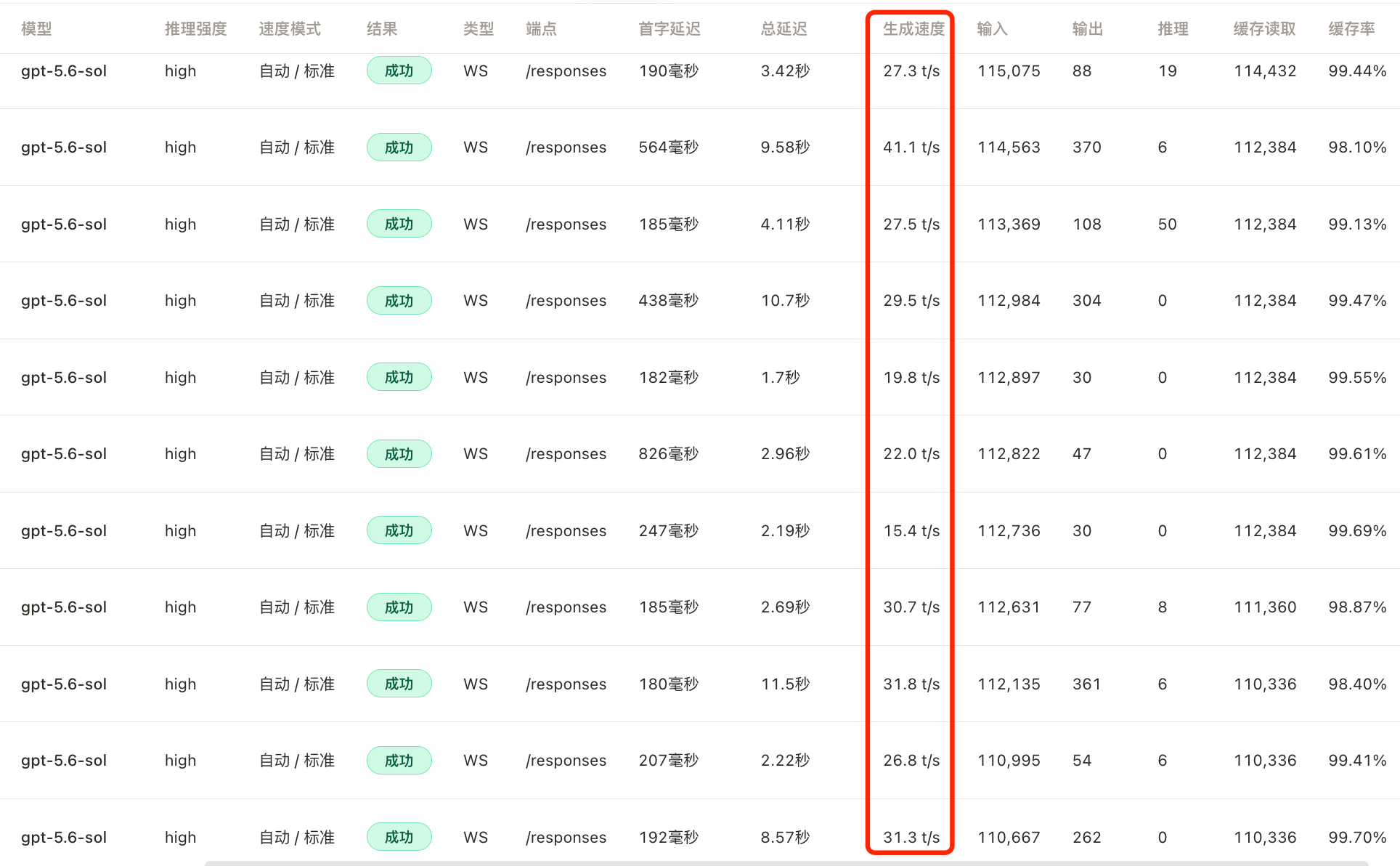Click the 11.5秒 total latency cell

point(786,684)
